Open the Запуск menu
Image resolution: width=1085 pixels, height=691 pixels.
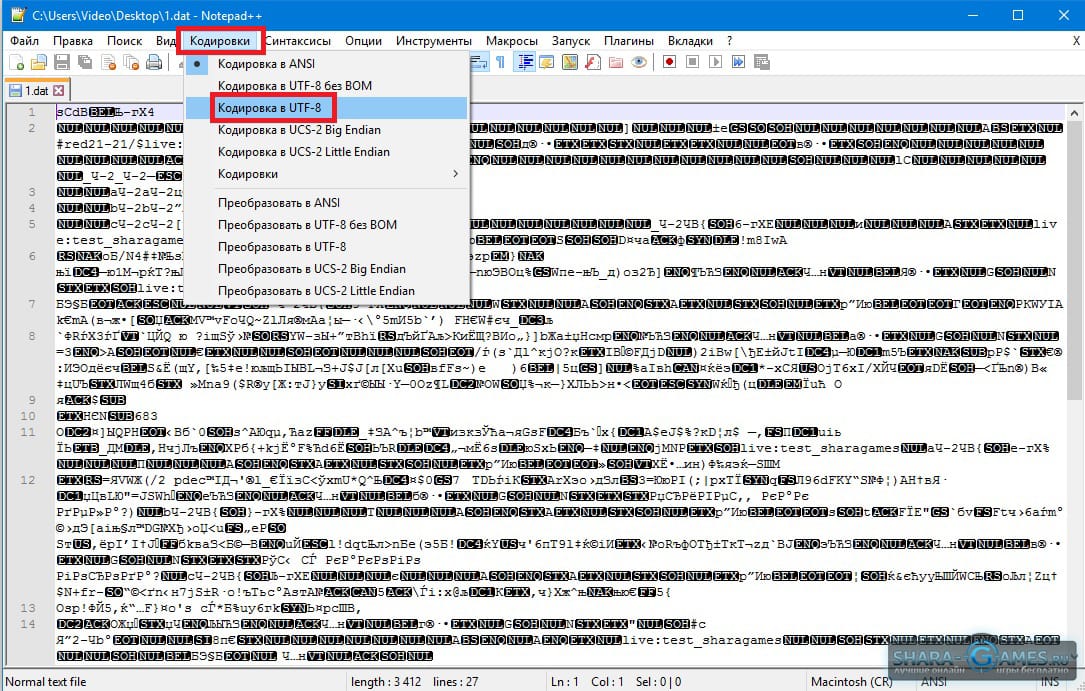pyautogui.click(x=571, y=41)
